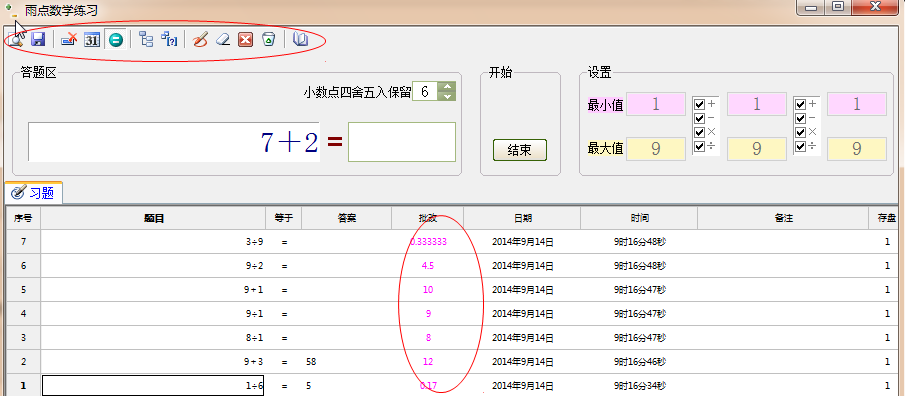
Task: Decrease the decimal rounding places stepper
Action: pos(447,96)
